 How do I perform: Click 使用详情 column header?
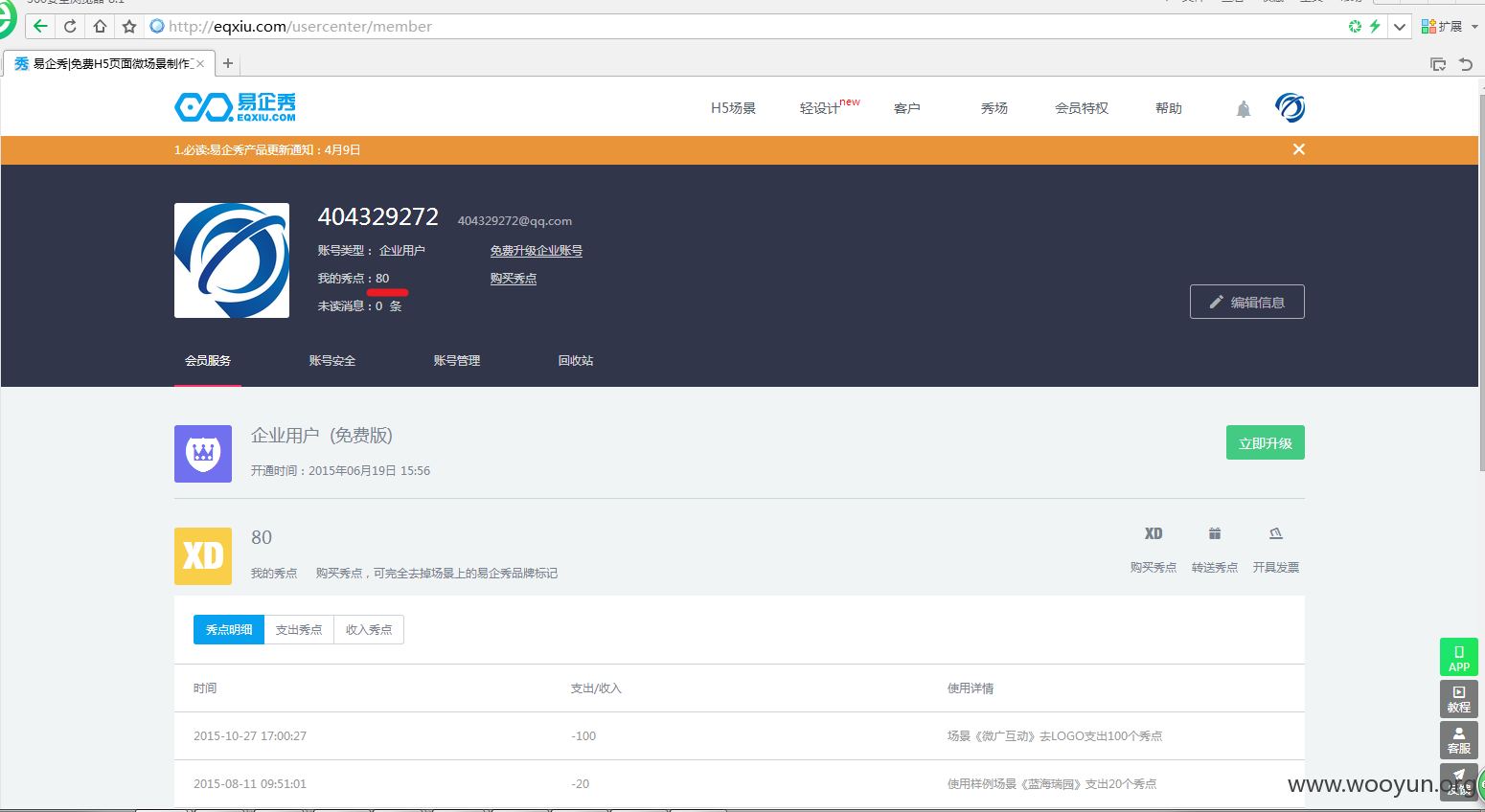[x=971, y=688]
